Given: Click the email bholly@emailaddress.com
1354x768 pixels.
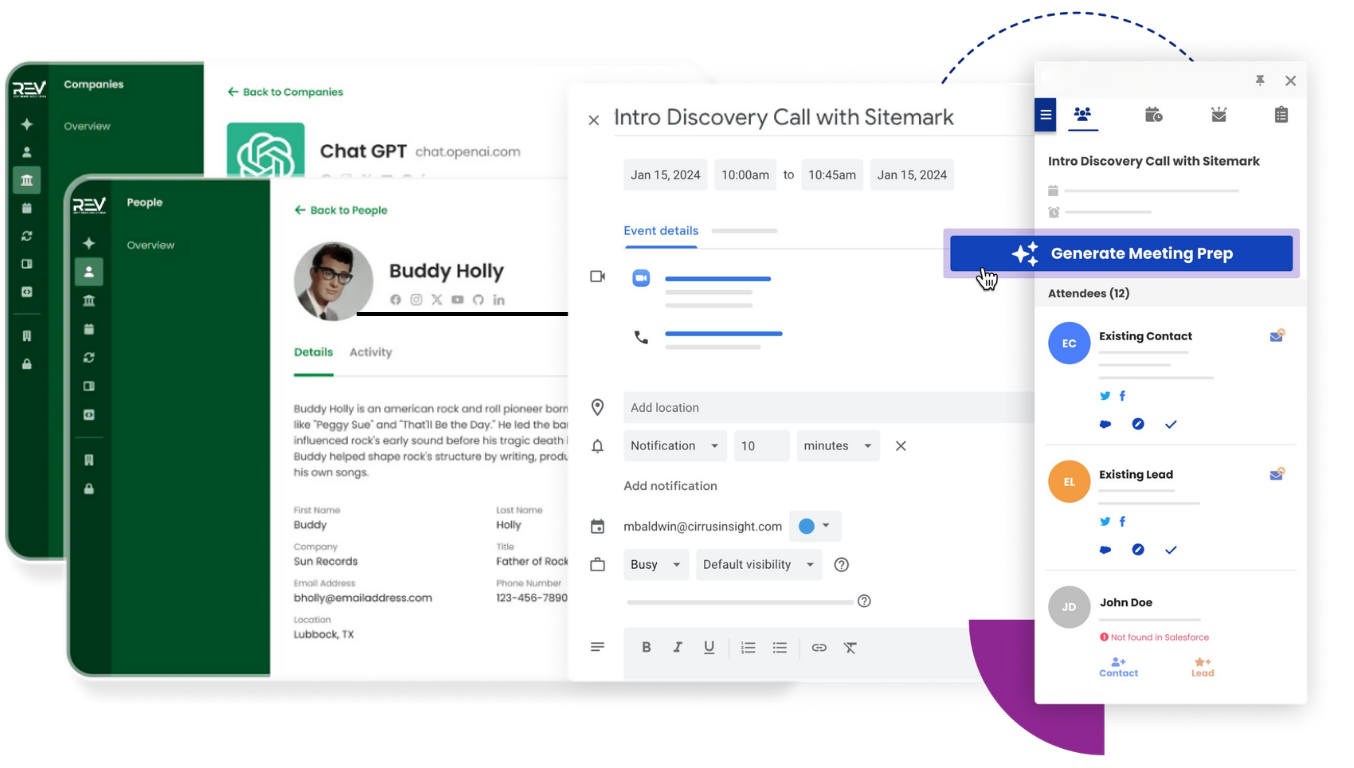Looking at the screenshot, I should [x=363, y=598].
